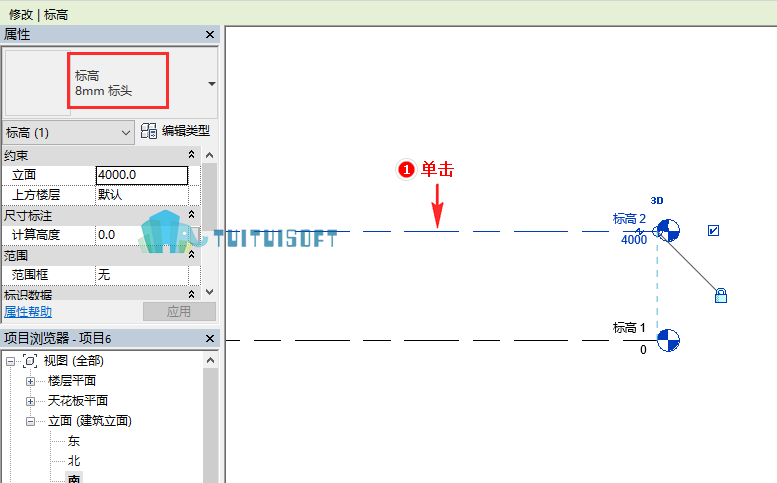Expand the 楼层平面 tree node

click(30, 381)
